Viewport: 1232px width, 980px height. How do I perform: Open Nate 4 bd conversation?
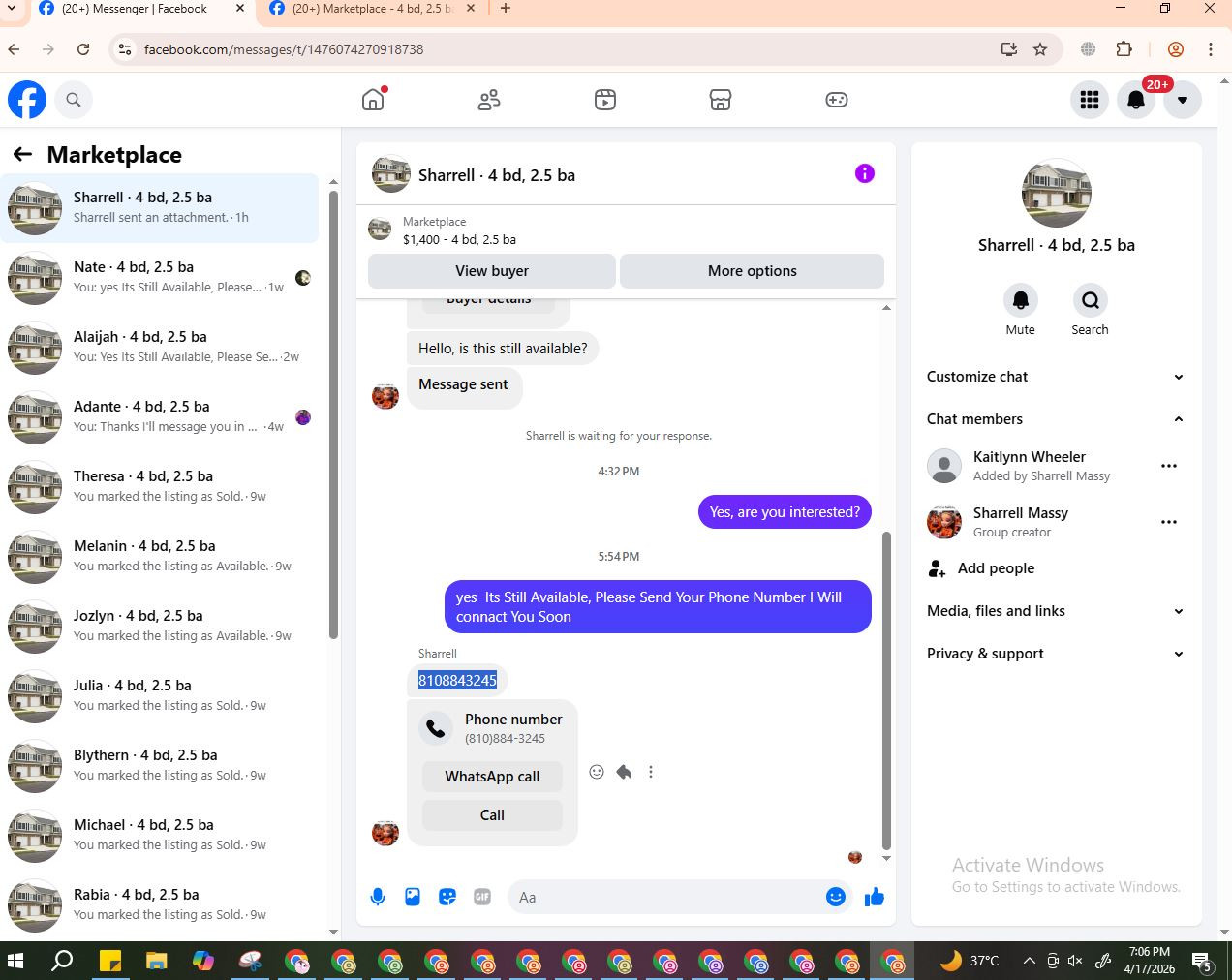point(159,278)
